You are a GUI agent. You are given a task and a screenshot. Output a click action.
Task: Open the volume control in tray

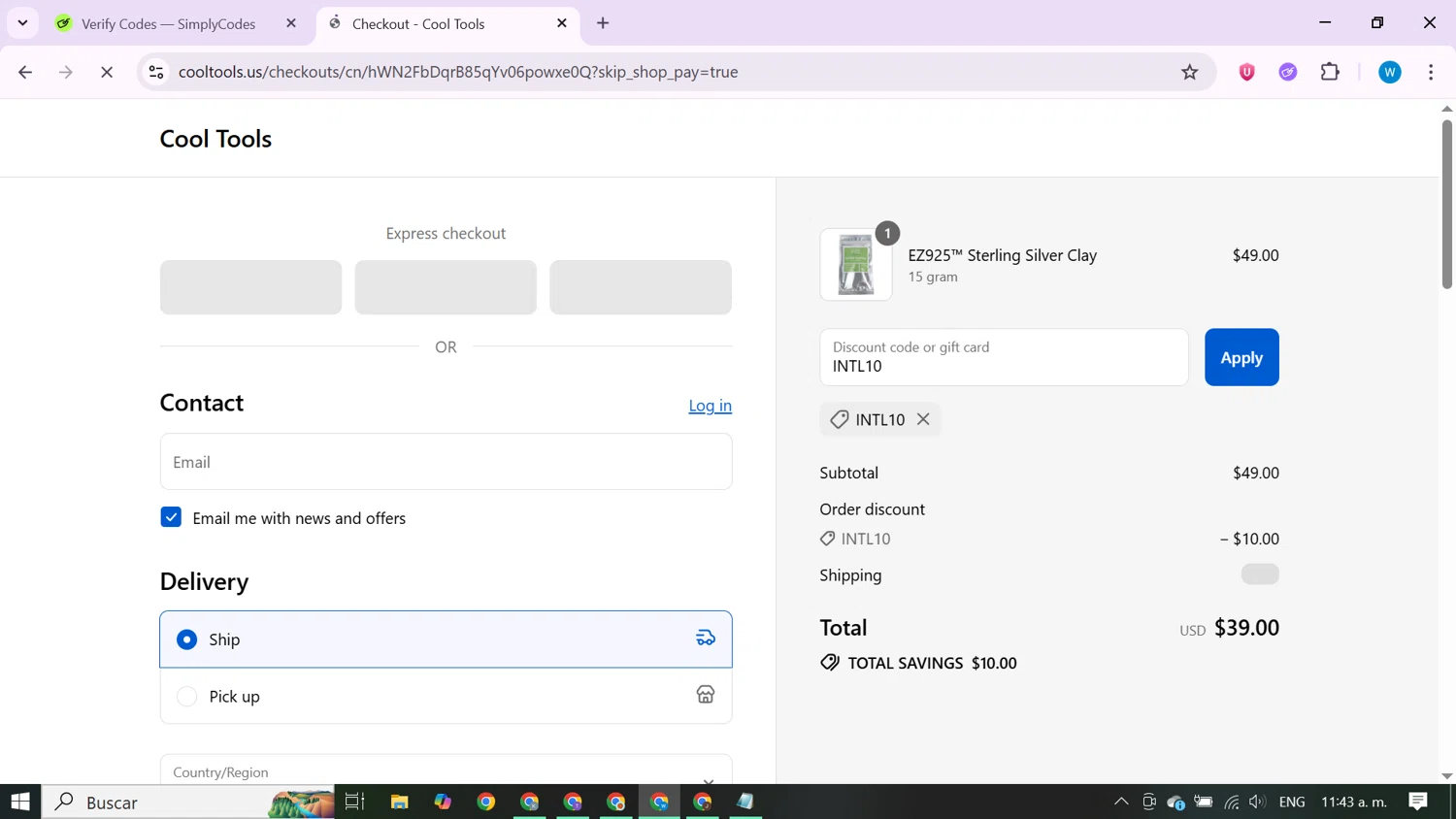coord(1257,802)
